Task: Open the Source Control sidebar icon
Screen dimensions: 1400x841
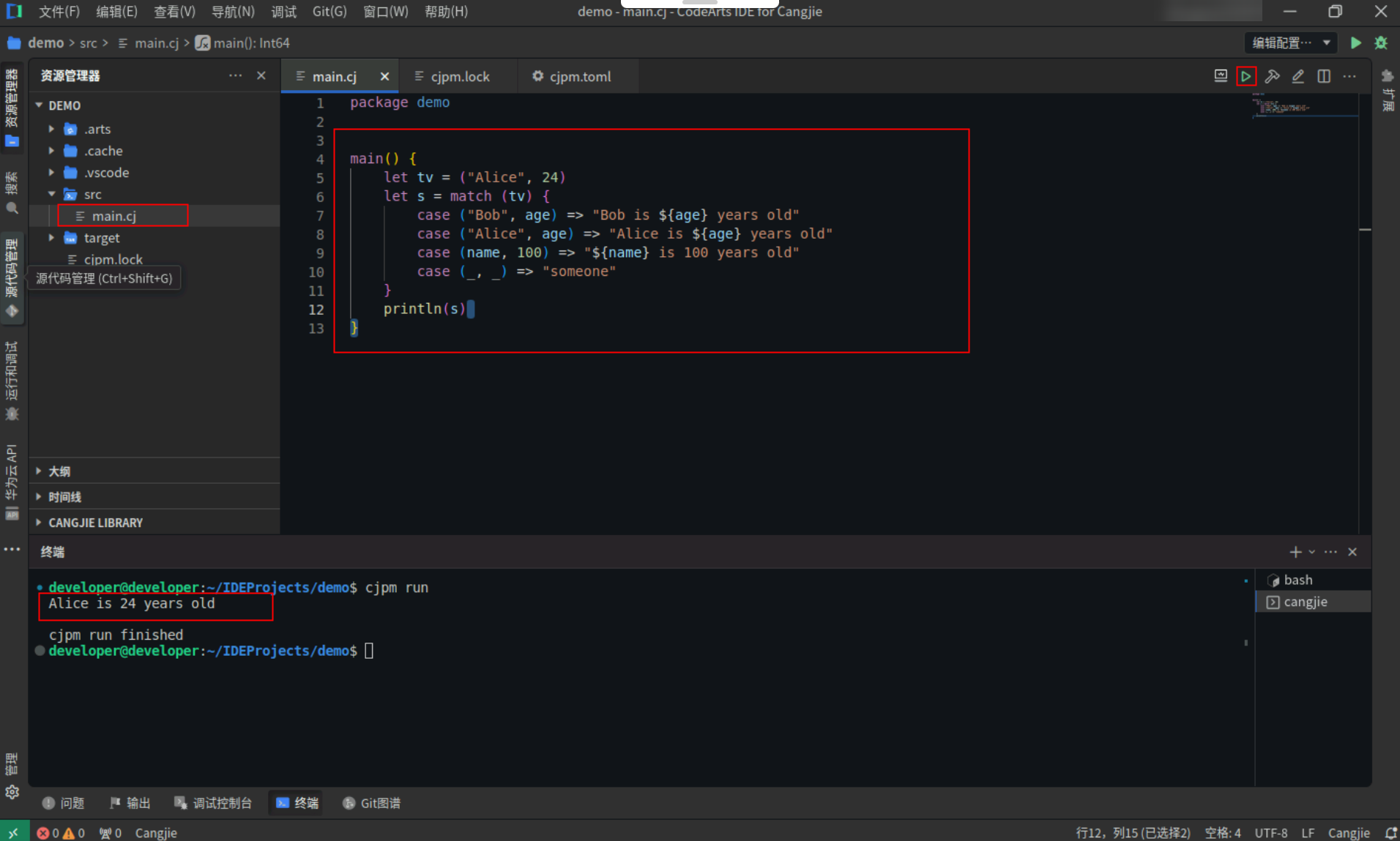Action: pos(12,278)
